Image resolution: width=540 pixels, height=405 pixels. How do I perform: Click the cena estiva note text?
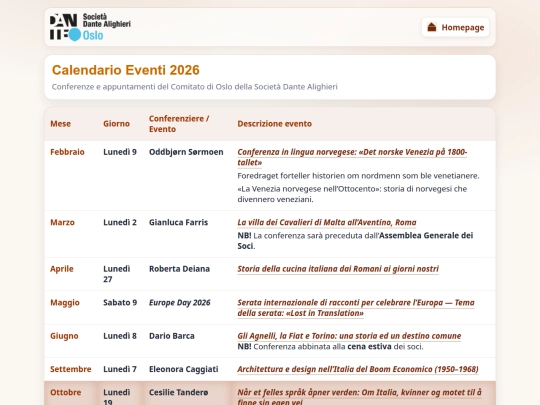pos(369,346)
